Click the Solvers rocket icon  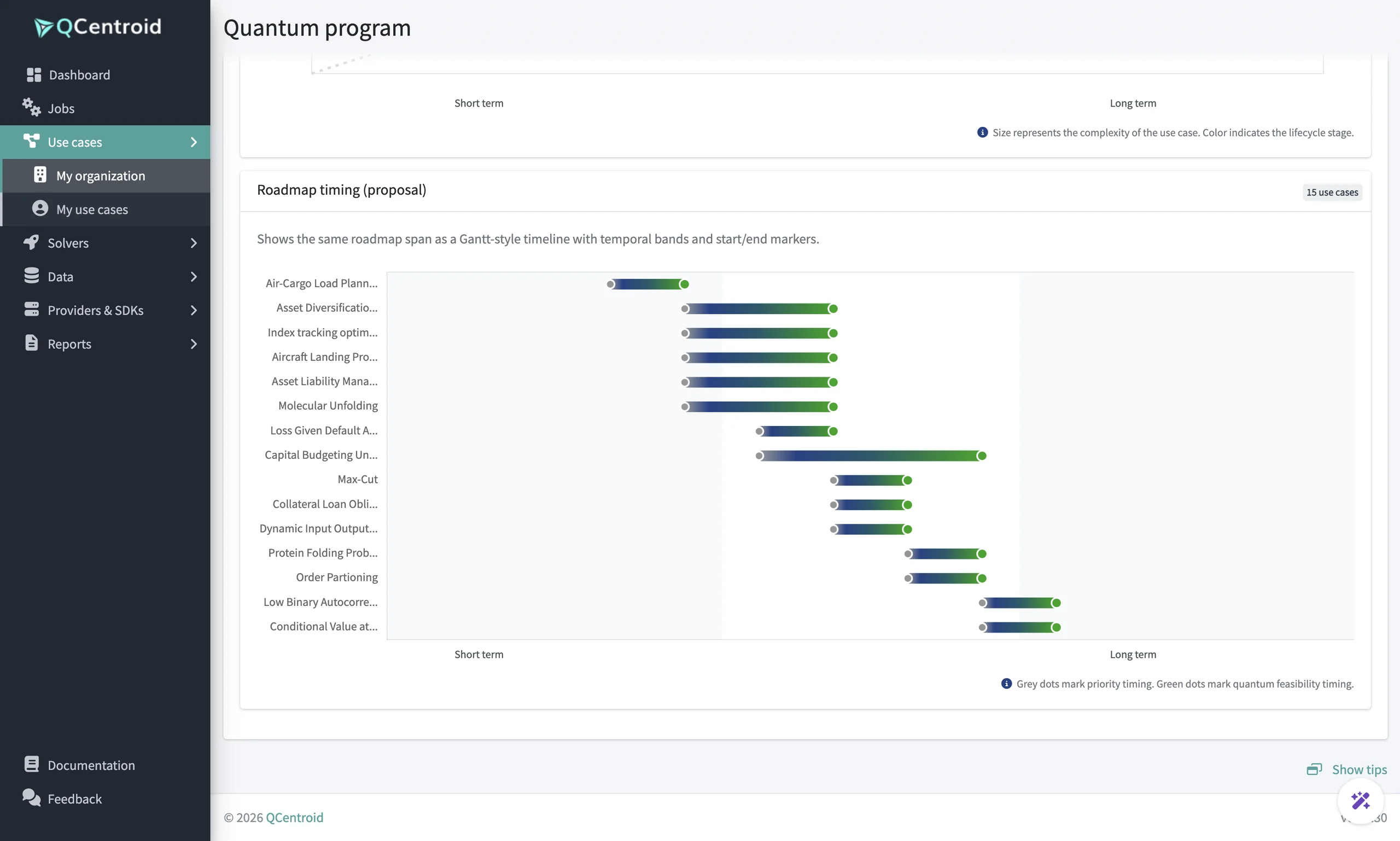tap(31, 243)
